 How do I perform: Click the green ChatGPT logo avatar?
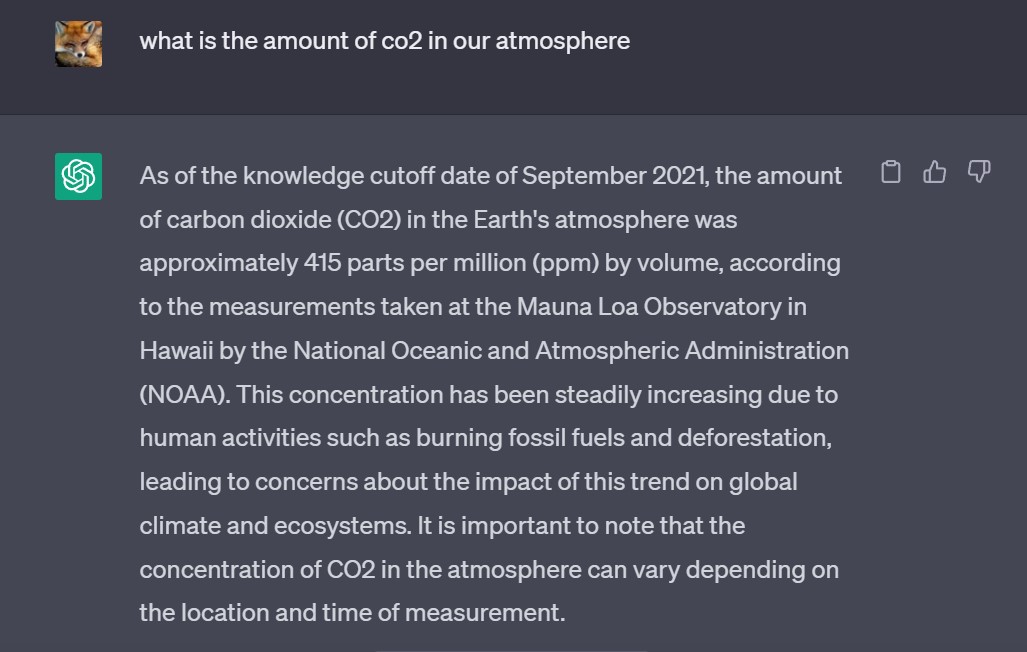click(79, 176)
